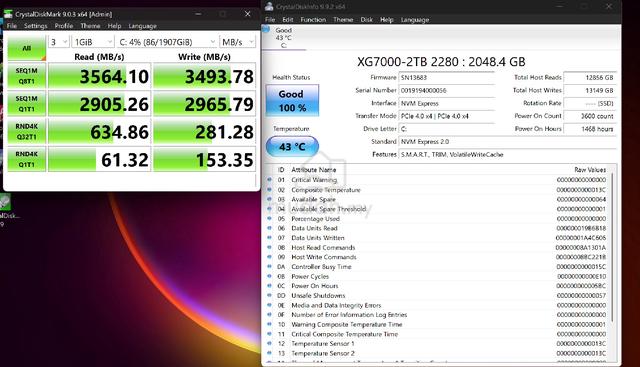
Task: Close the CrystalDiskMark window
Action: tap(247, 14)
